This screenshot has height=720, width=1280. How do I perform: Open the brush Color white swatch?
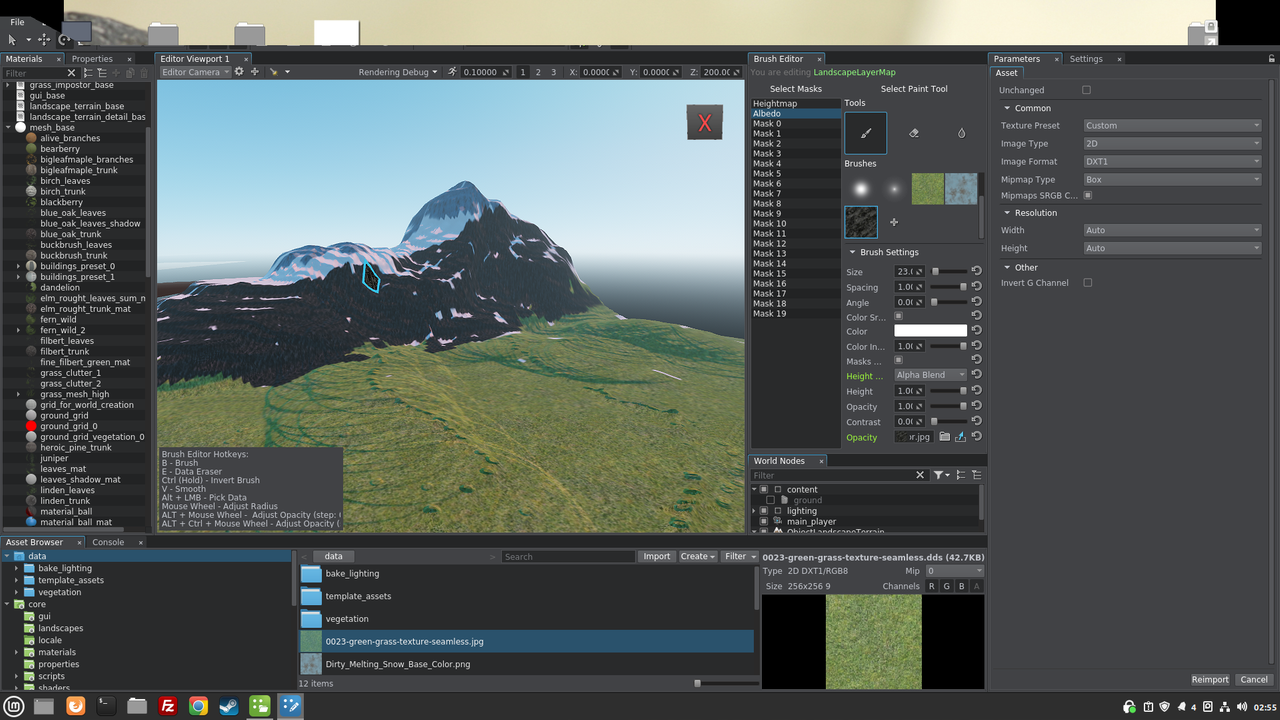click(x=930, y=331)
